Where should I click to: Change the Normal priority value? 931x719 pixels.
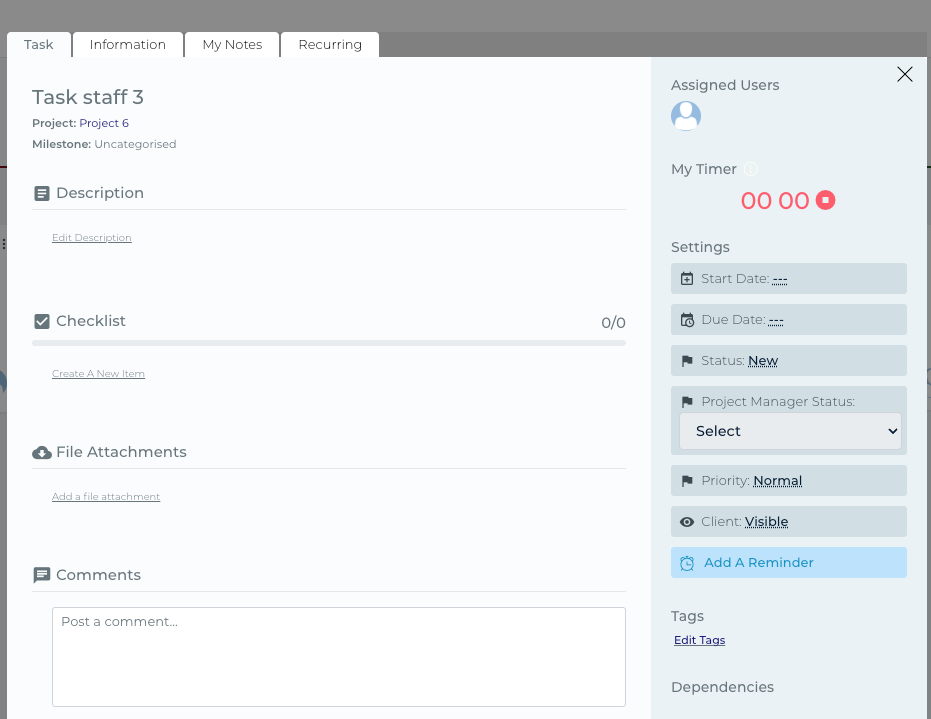click(777, 481)
